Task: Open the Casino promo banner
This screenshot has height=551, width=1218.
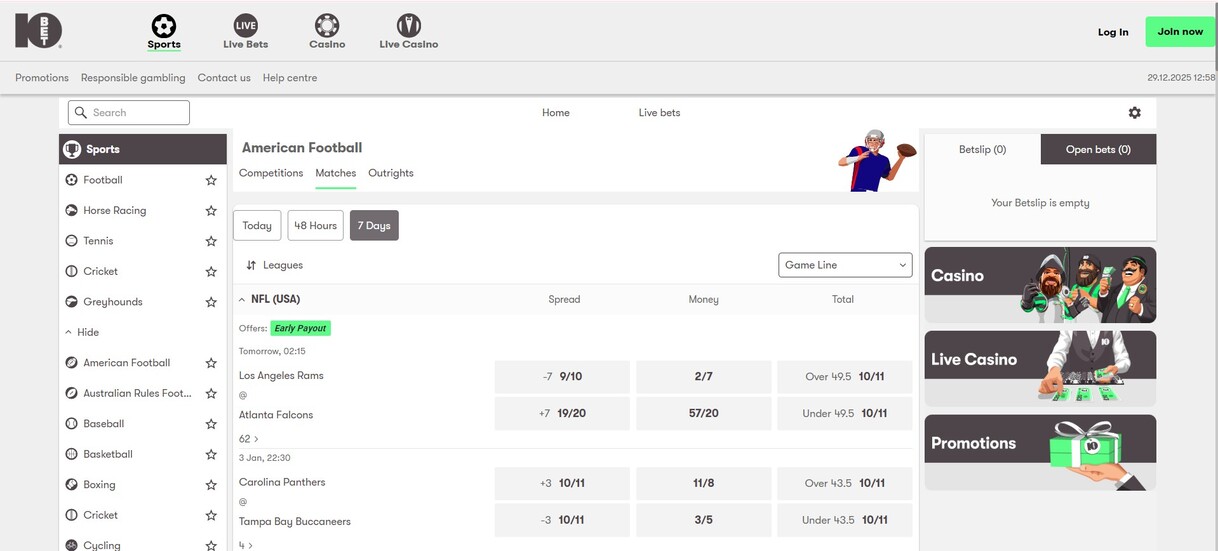Action: [x=1040, y=285]
